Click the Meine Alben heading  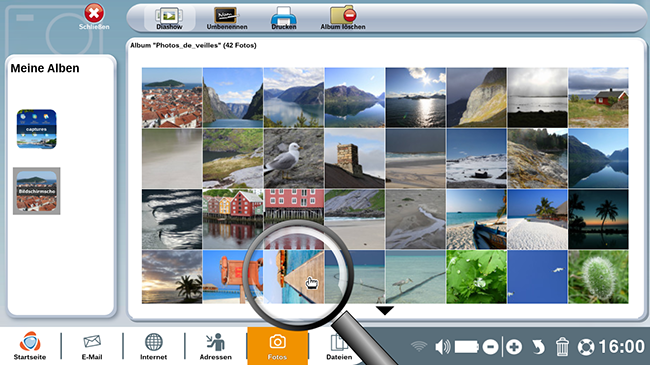tap(45, 68)
